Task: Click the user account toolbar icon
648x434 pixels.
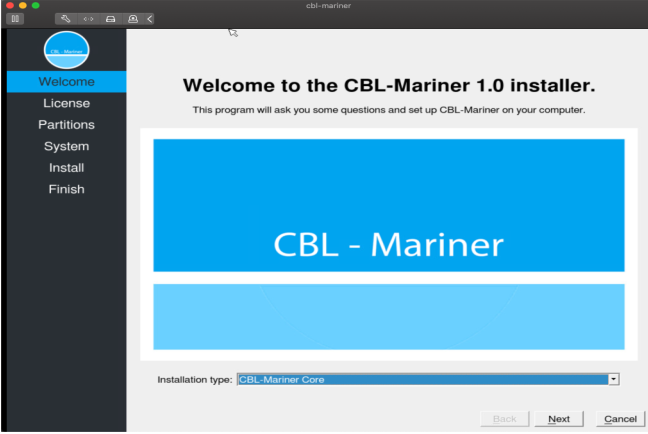Action: point(133,19)
